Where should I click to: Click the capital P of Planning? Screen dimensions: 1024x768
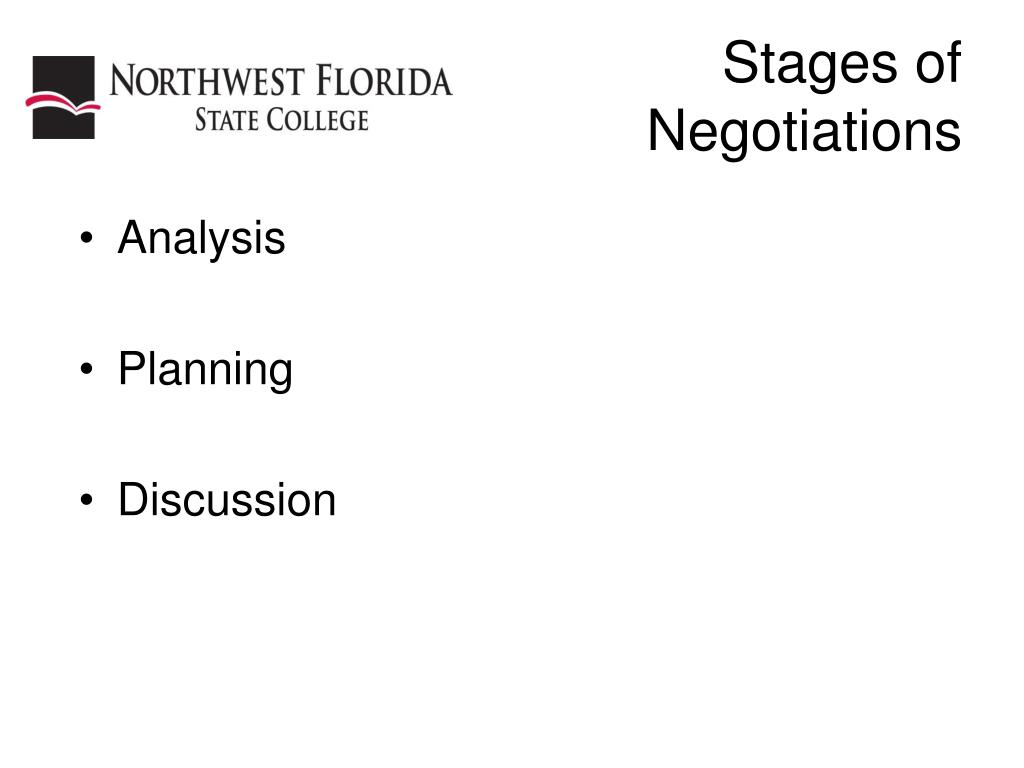[131, 368]
